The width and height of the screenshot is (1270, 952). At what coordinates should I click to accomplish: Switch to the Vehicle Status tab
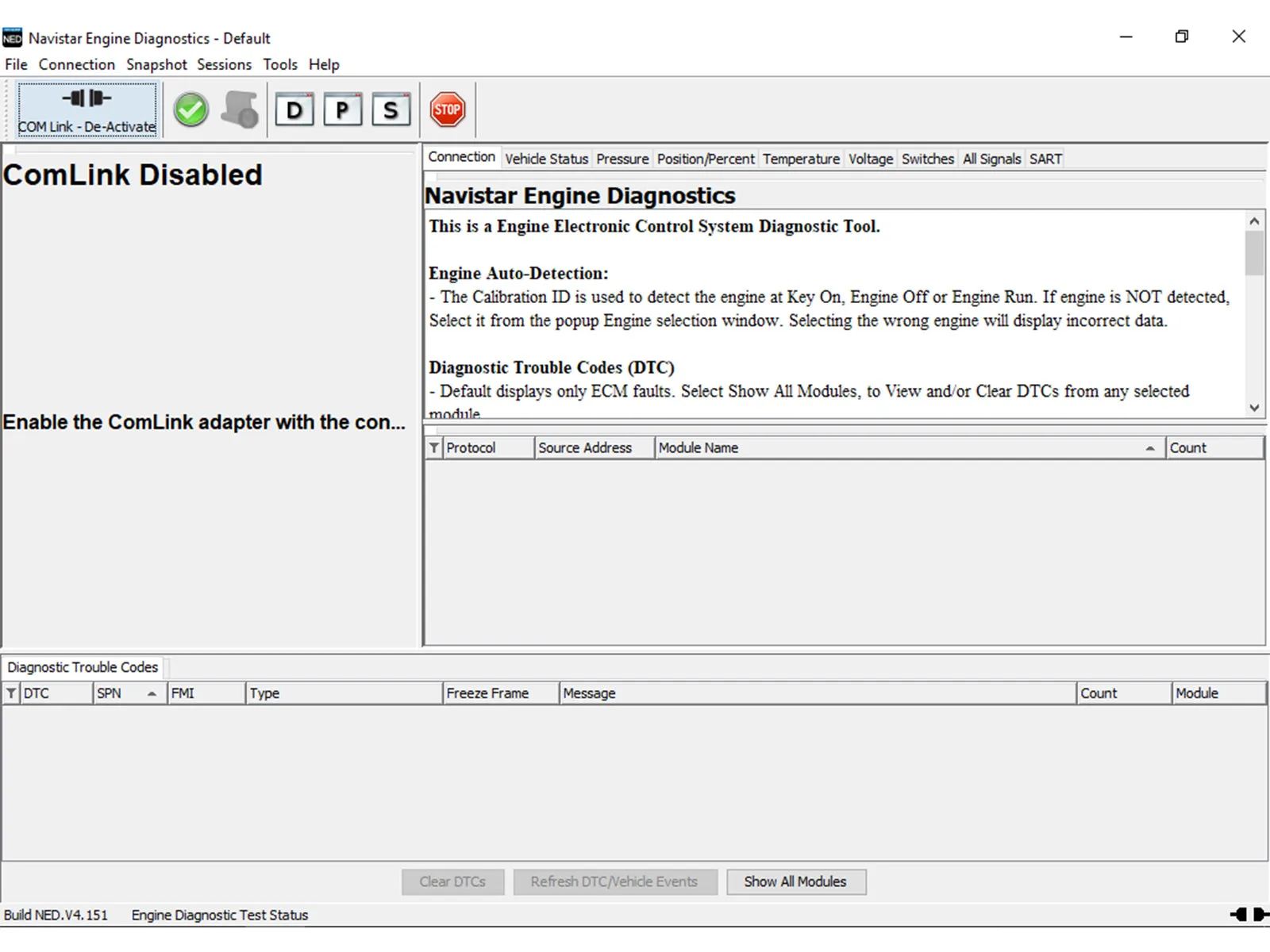[x=546, y=159]
